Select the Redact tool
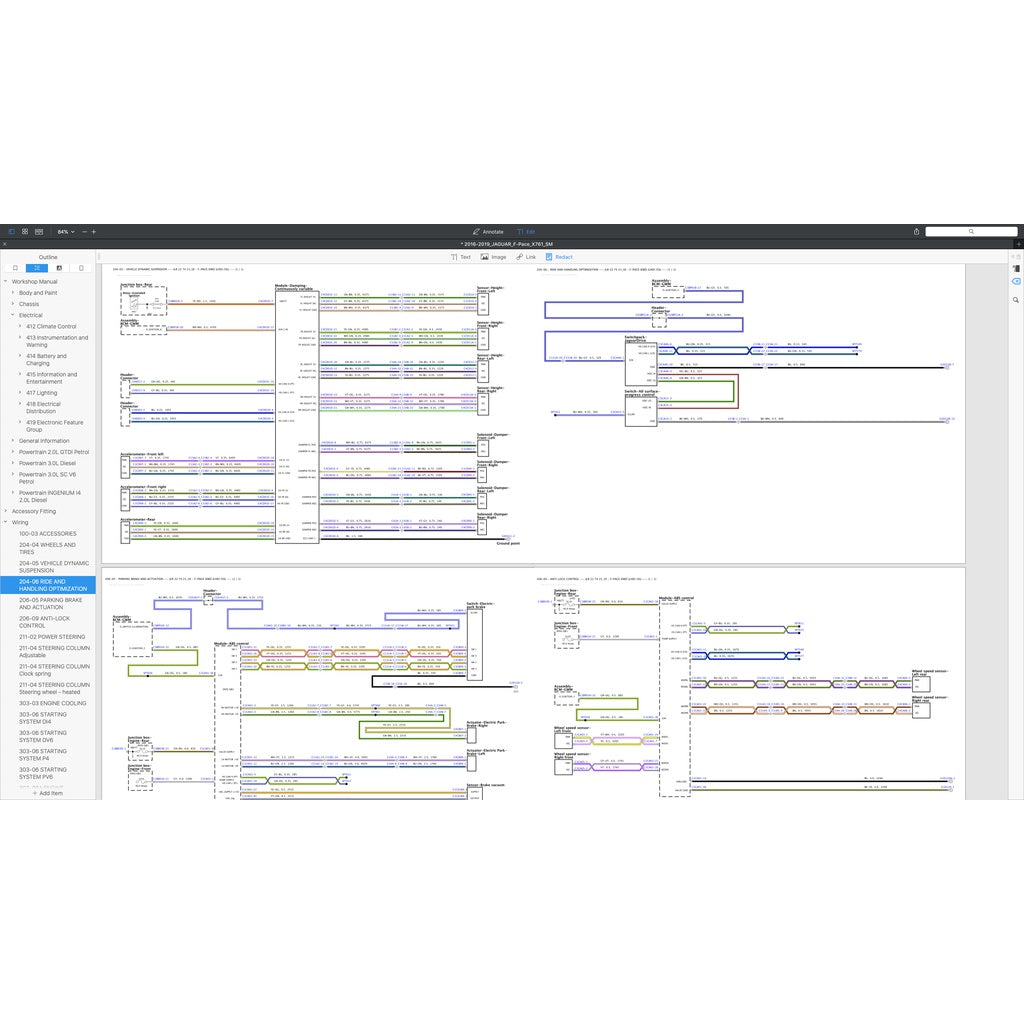The image size is (1024, 1024). coord(559,257)
